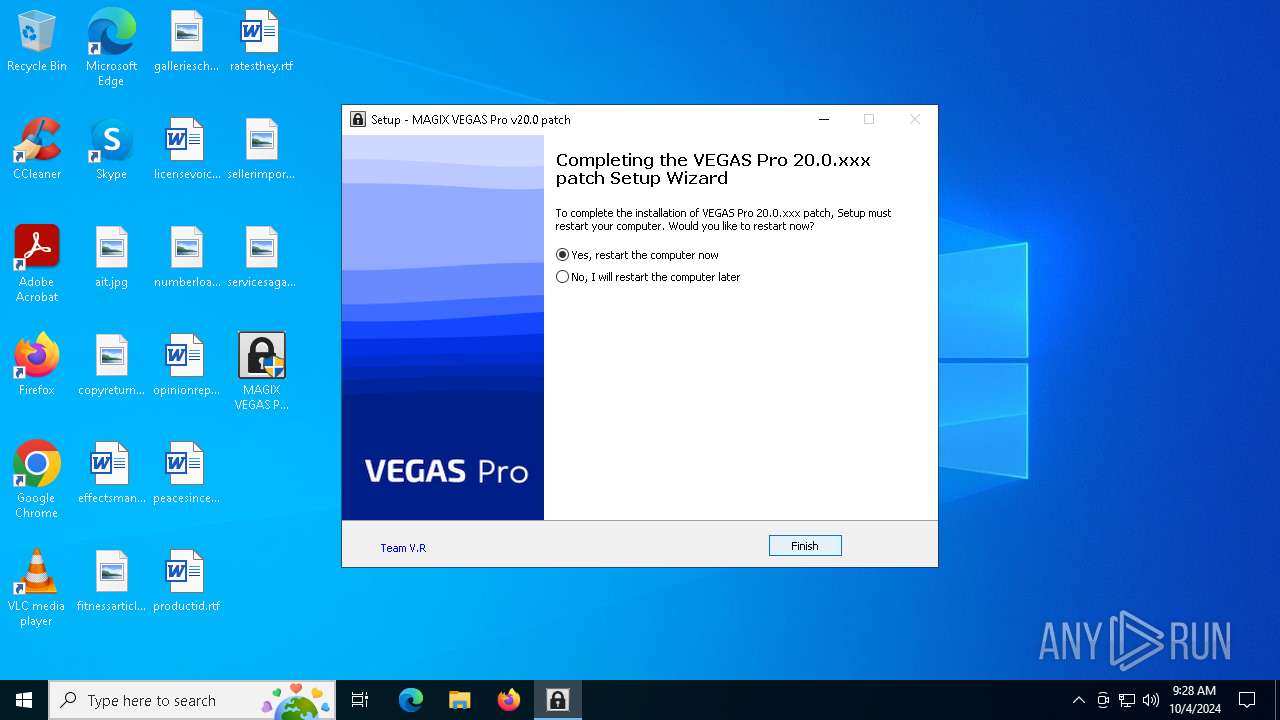Image resolution: width=1280 pixels, height=720 pixels.
Task: Click the taskbar search box
Action: [x=192, y=700]
